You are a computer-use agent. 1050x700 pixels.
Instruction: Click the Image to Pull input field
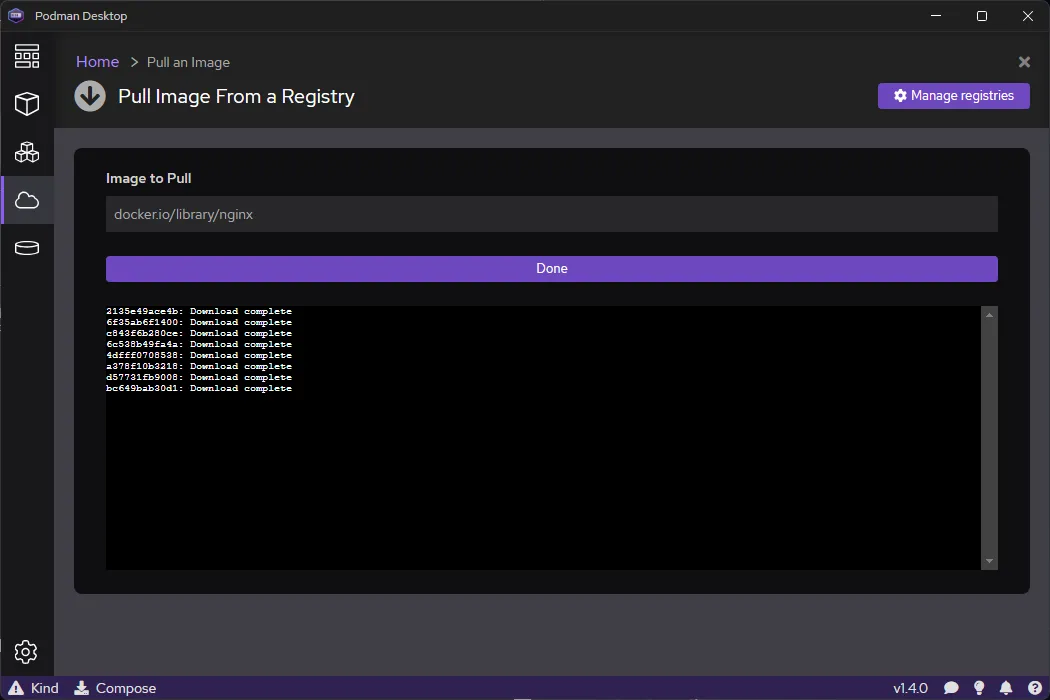[x=552, y=214]
